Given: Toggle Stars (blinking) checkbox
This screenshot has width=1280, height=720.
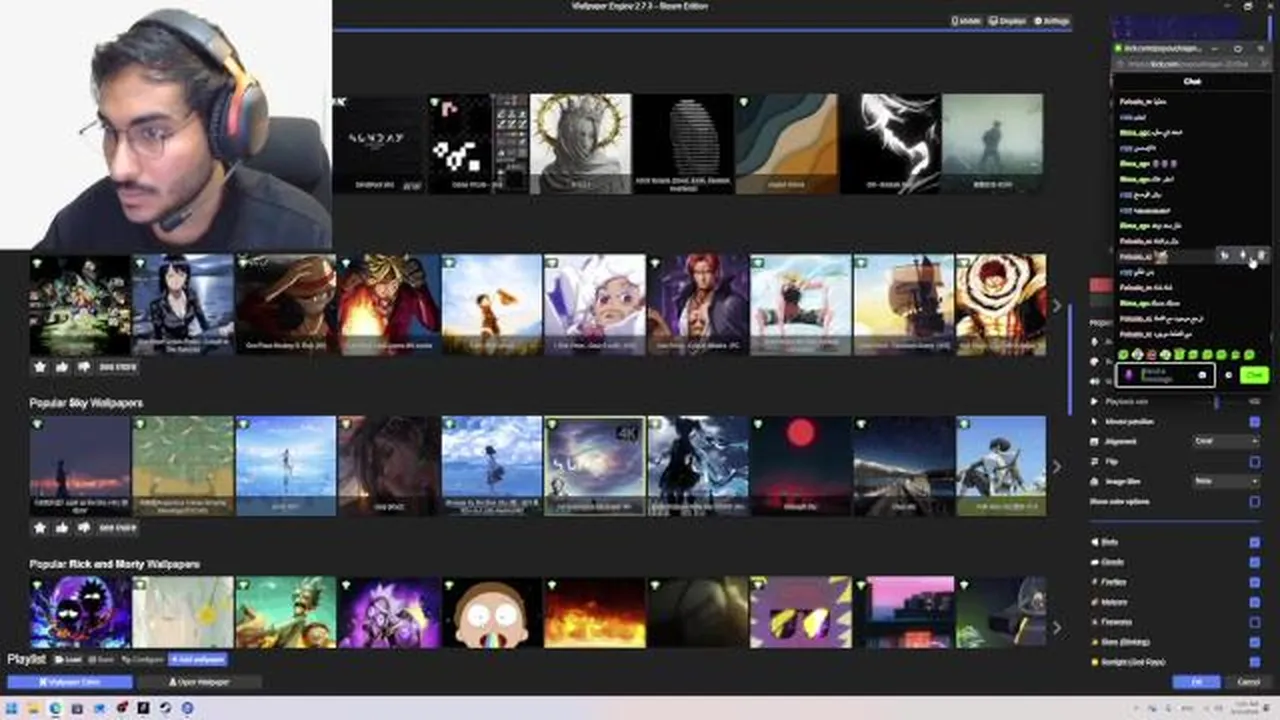Looking at the screenshot, I should 1255,642.
